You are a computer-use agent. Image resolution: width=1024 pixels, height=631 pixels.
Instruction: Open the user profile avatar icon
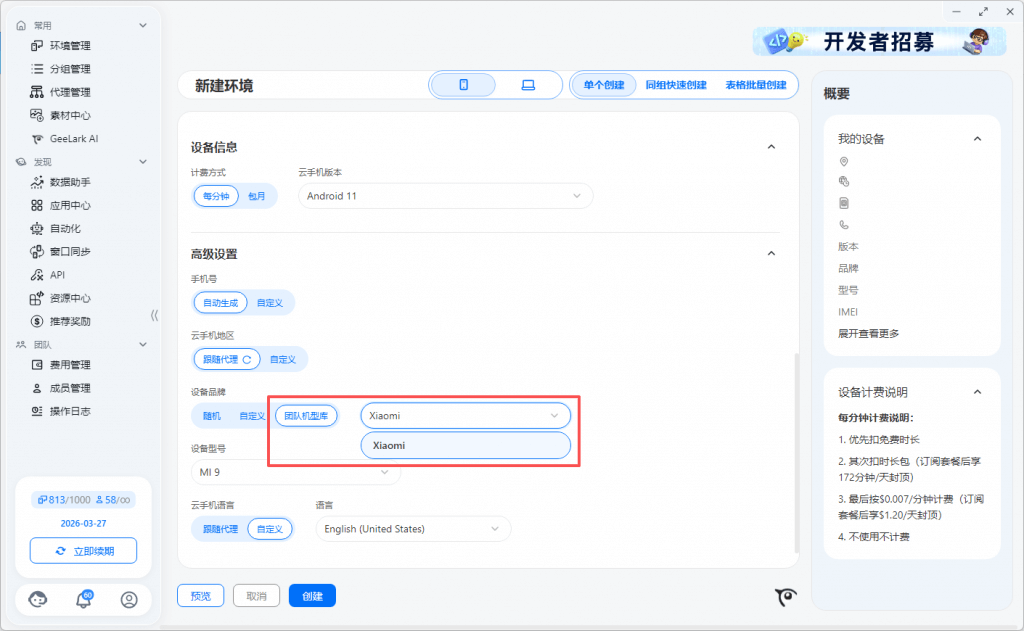[x=129, y=600]
